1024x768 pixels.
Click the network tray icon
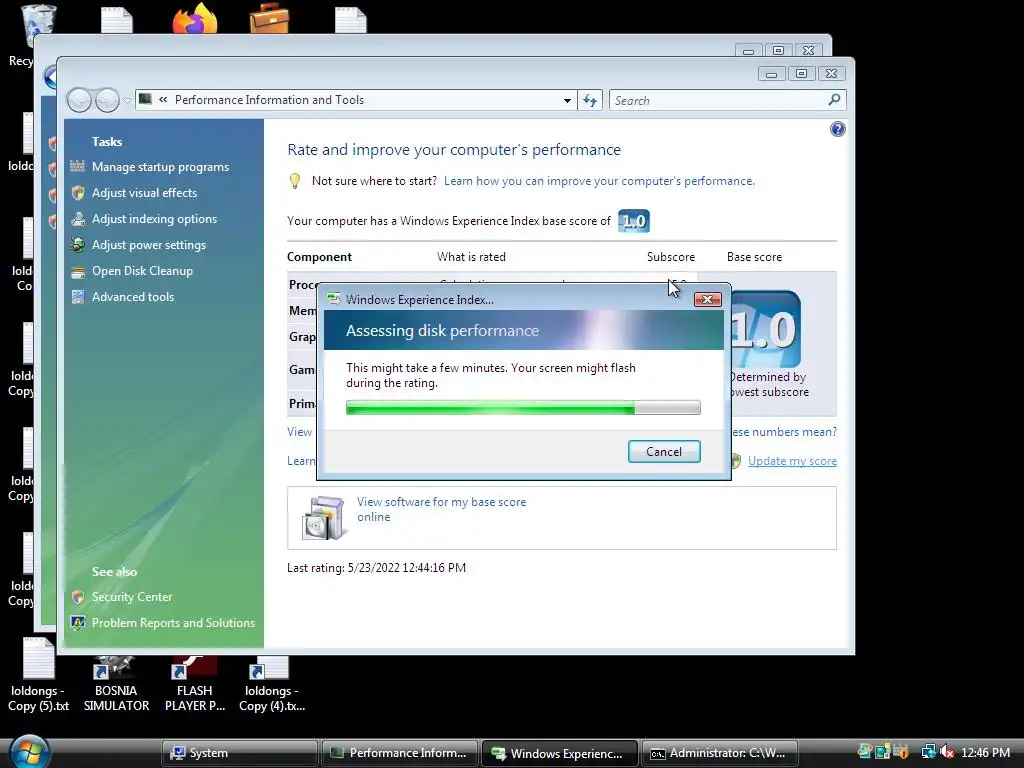pyautogui.click(x=928, y=752)
